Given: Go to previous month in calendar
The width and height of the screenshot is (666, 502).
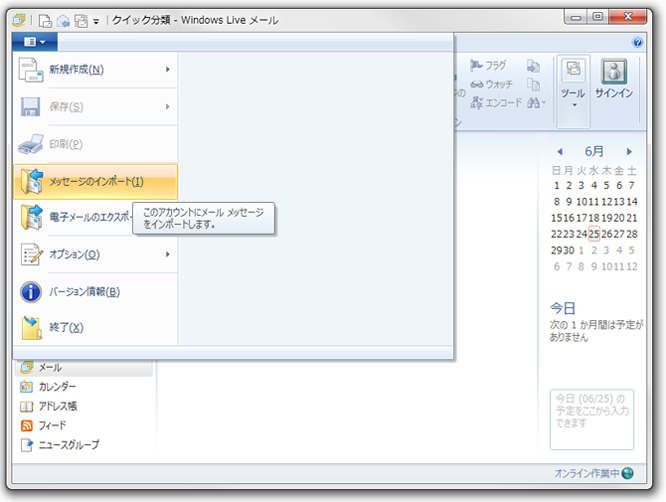Looking at the screenshot, I should click(560, 152).
